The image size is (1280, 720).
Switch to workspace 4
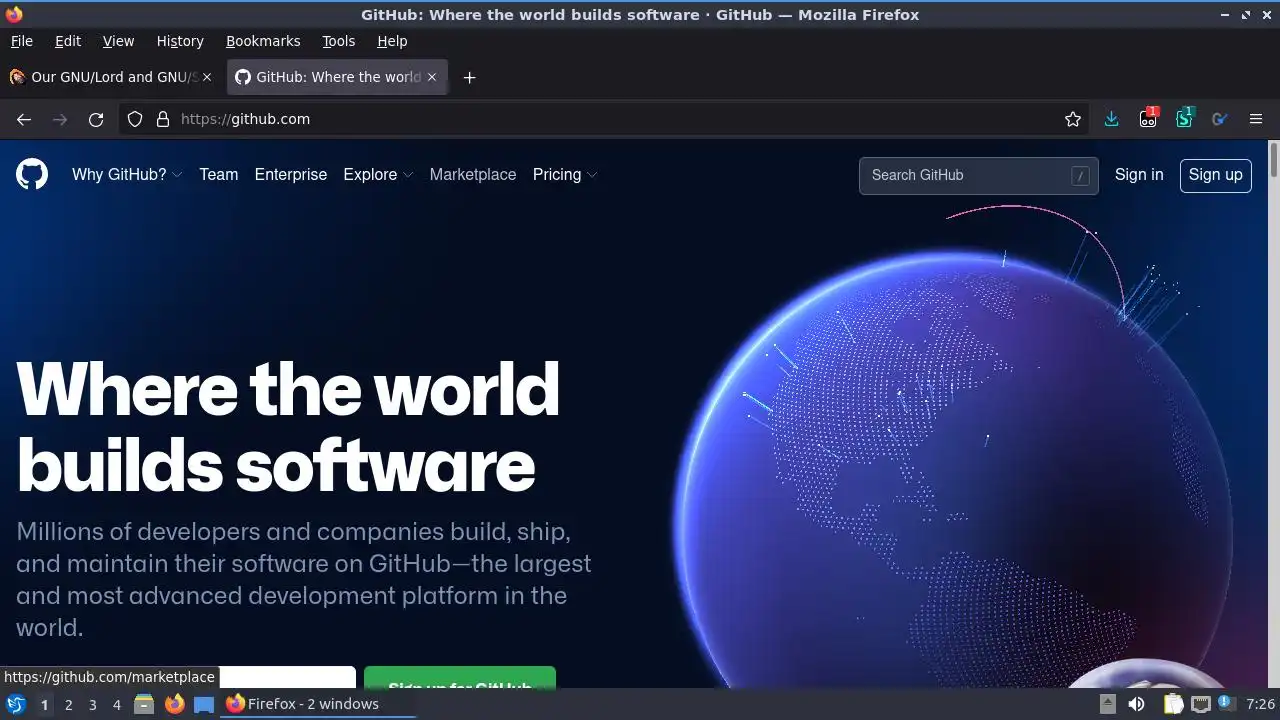[116, 705]
